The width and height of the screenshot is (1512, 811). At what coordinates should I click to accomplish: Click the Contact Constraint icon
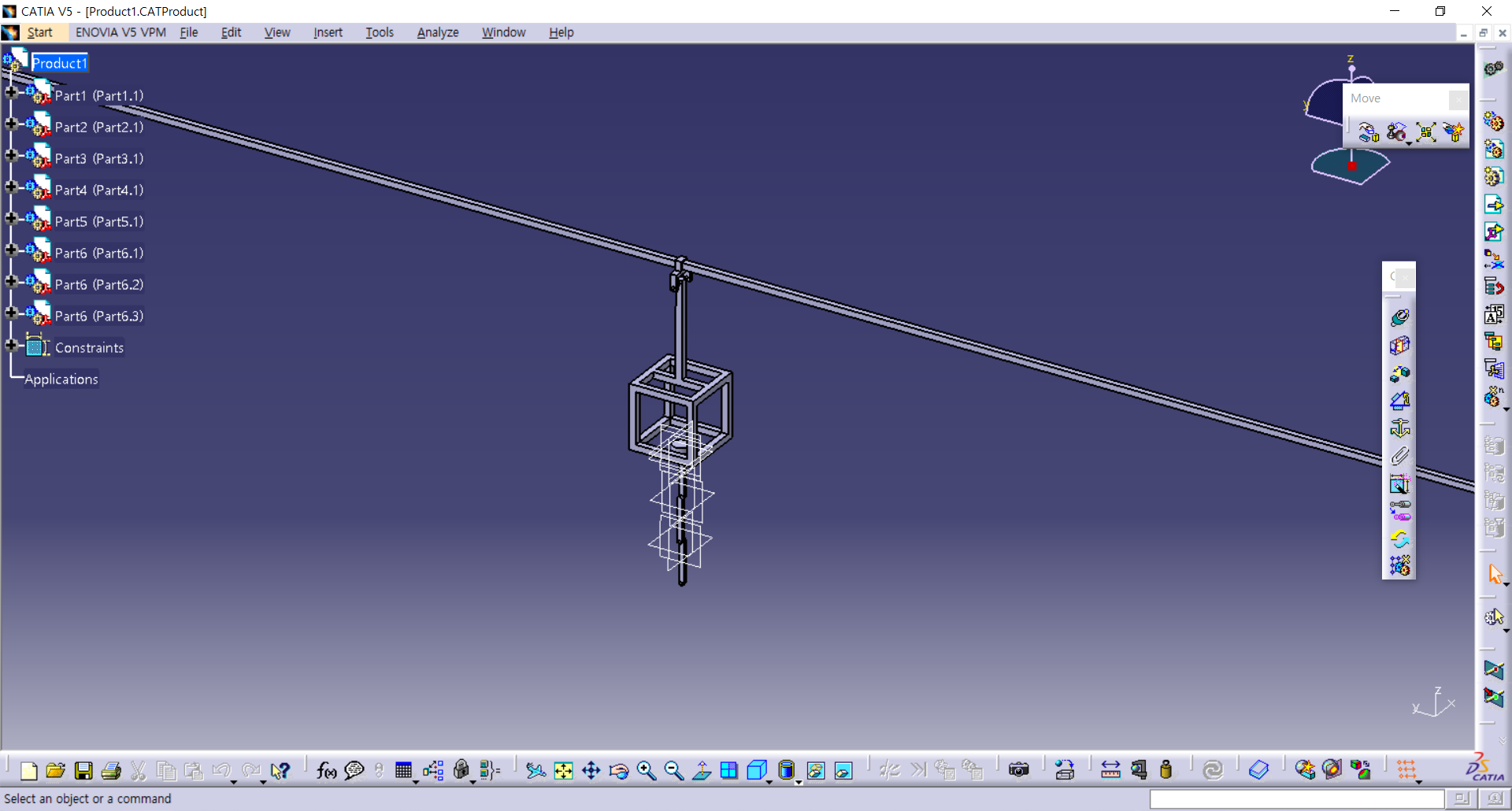point(1399,345)
